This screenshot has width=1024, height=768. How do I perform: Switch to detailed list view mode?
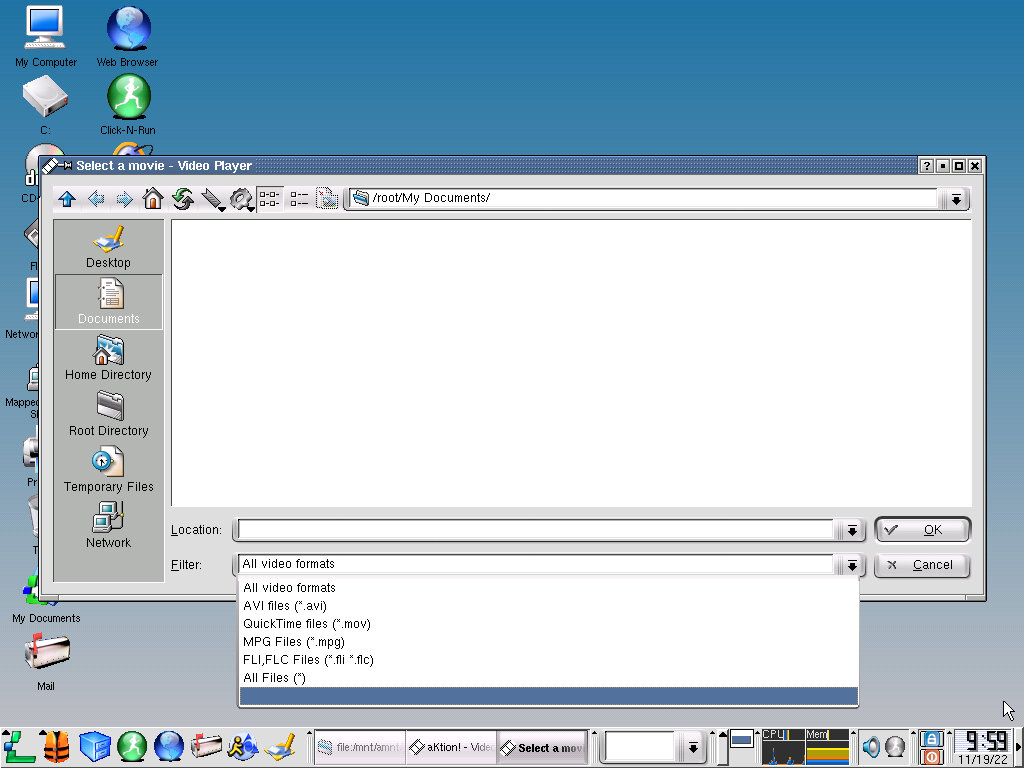(x=299, y=199)
